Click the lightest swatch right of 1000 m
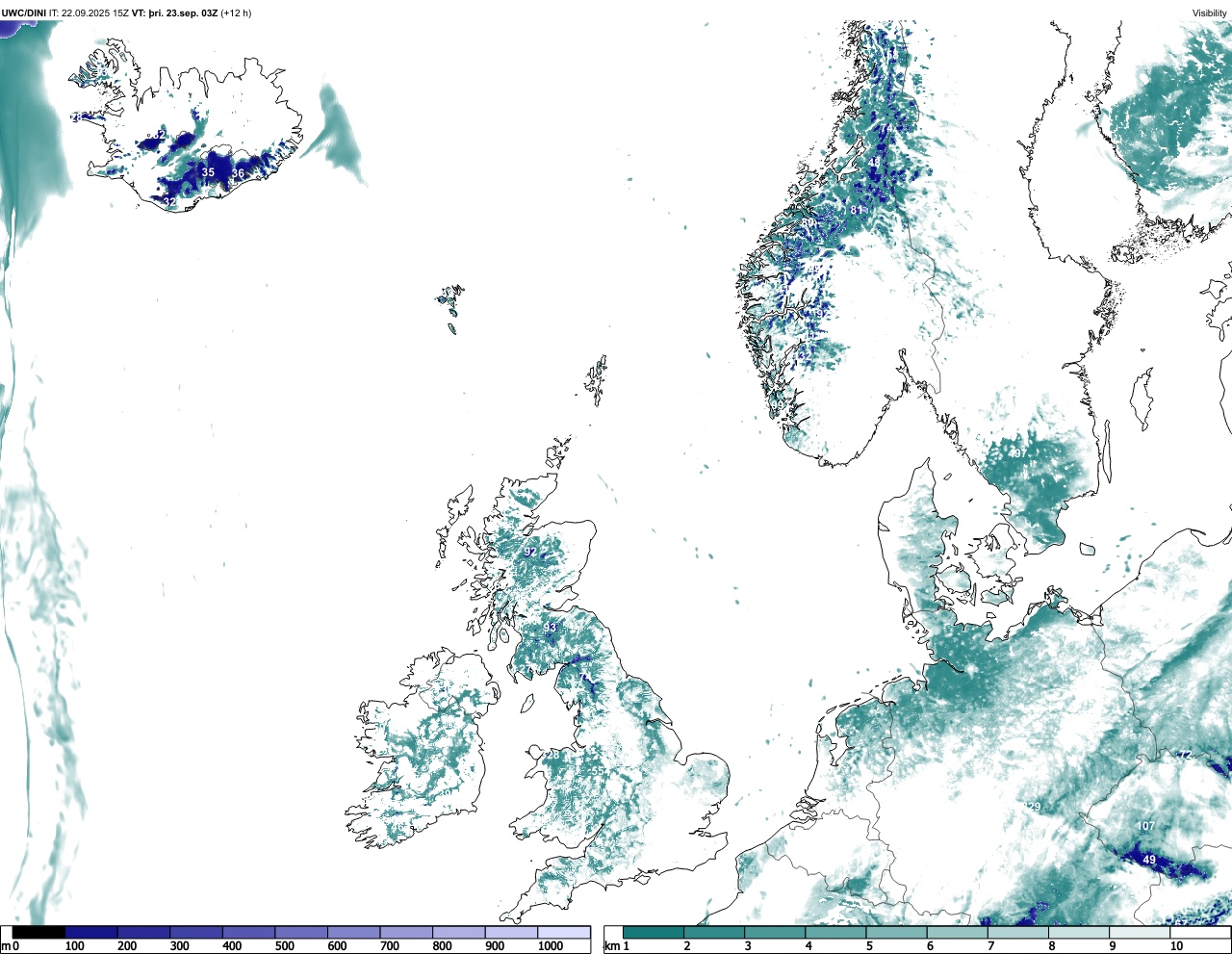Screen dimensions: 1232x954 [x=564, y=933]
